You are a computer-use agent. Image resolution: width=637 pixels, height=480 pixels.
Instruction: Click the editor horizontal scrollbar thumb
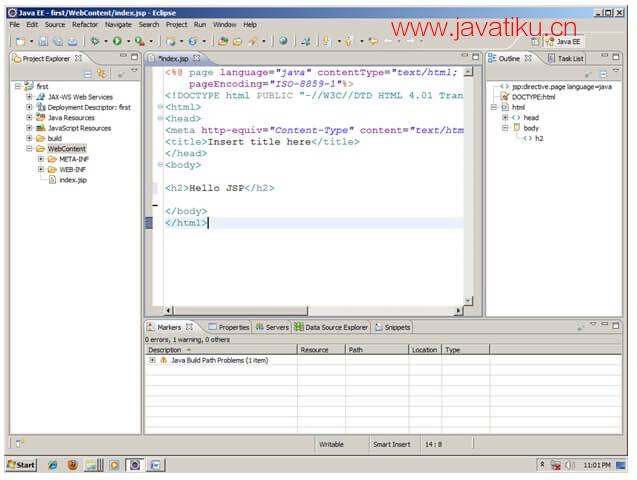coord(240,311)
